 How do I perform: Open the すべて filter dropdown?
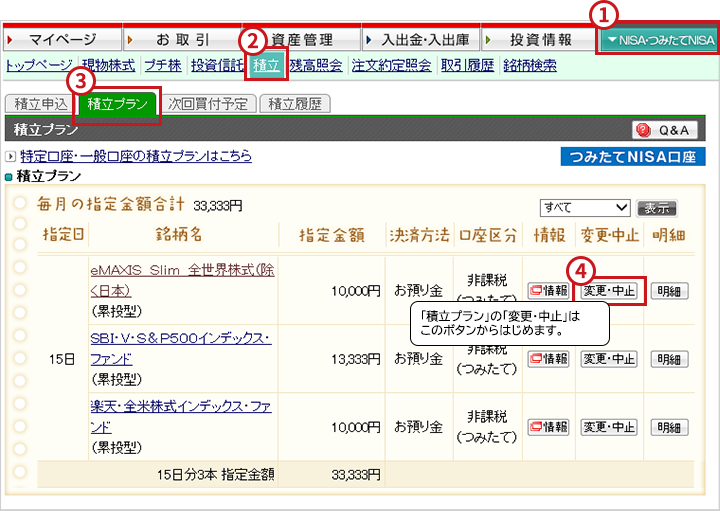click(x=585, y=208)
